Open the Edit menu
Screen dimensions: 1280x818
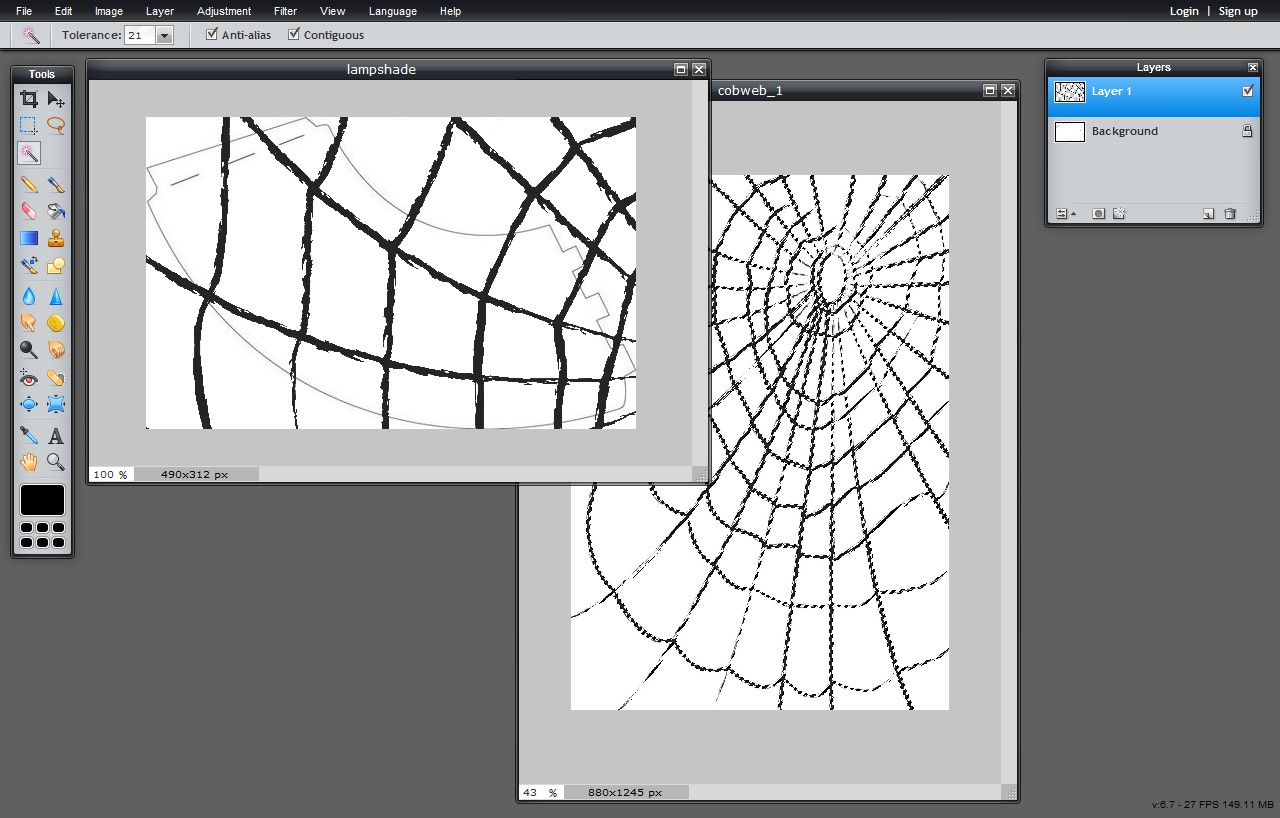(63, 11)
